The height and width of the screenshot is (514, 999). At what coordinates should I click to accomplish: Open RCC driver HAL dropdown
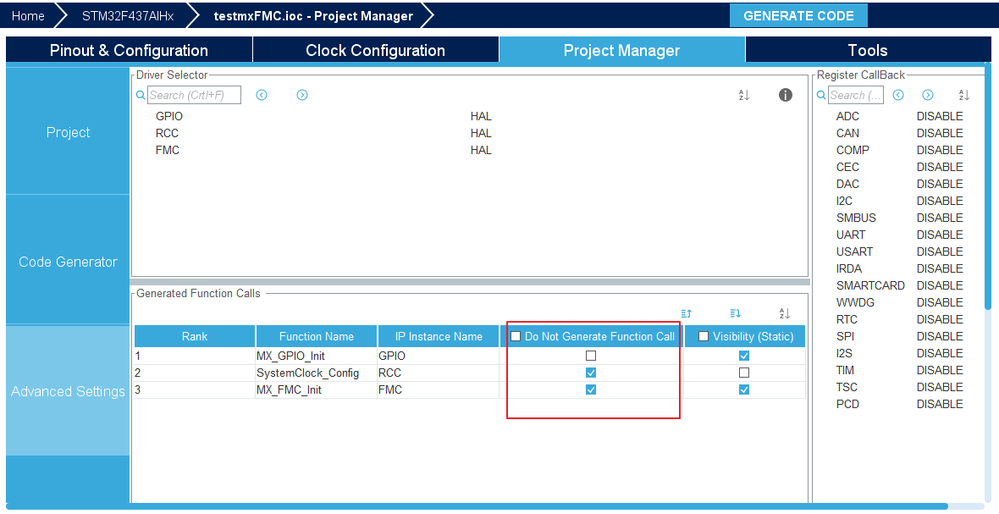click(481, 133)
